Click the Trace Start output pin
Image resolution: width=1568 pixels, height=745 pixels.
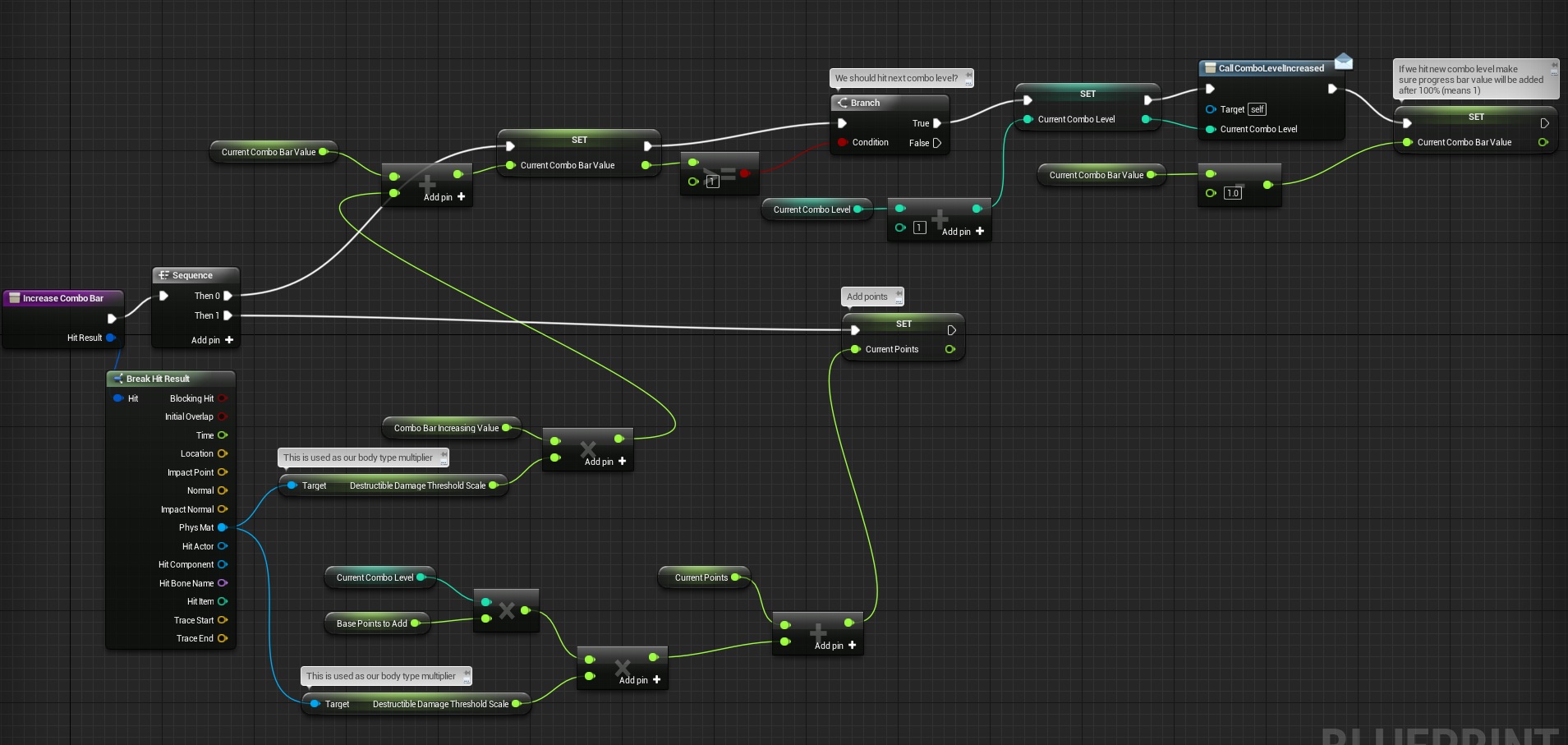[x=223, y=620]
